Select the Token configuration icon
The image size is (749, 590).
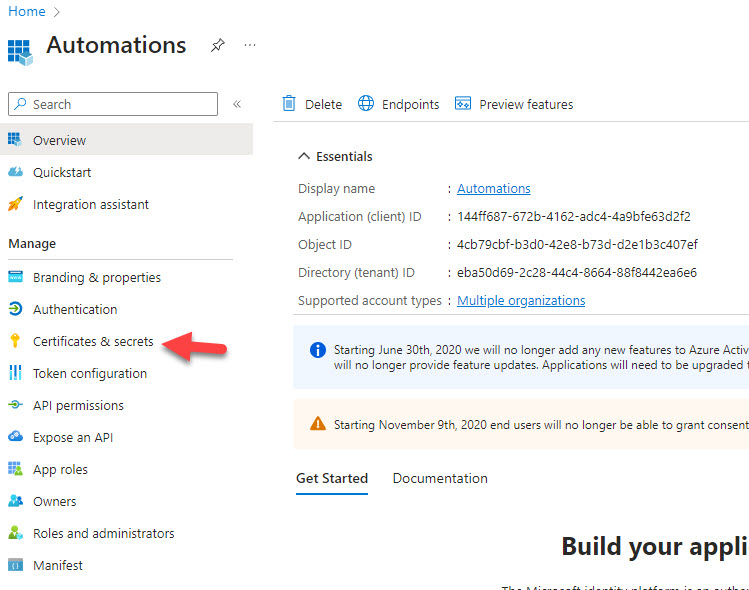[15, 373]
